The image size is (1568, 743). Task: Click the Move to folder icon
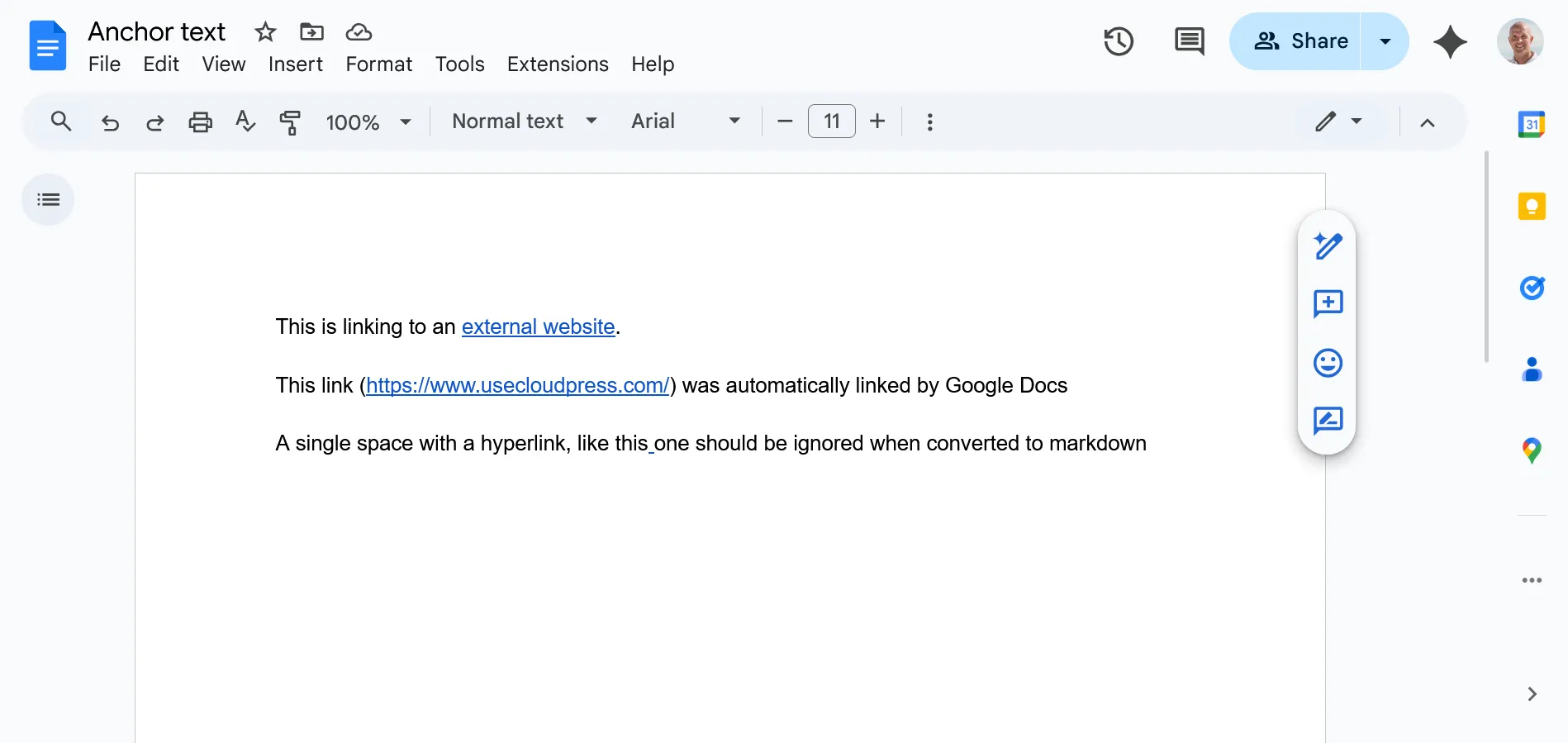pos(311,32)
